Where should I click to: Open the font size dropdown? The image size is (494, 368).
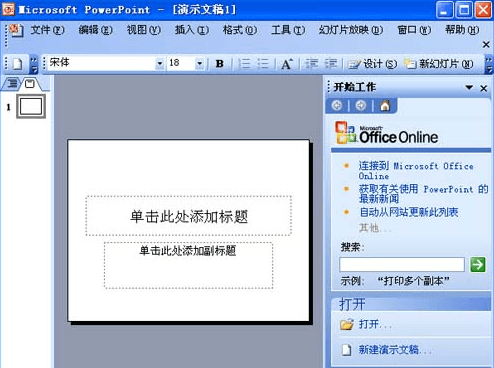[x=199, y=63]
